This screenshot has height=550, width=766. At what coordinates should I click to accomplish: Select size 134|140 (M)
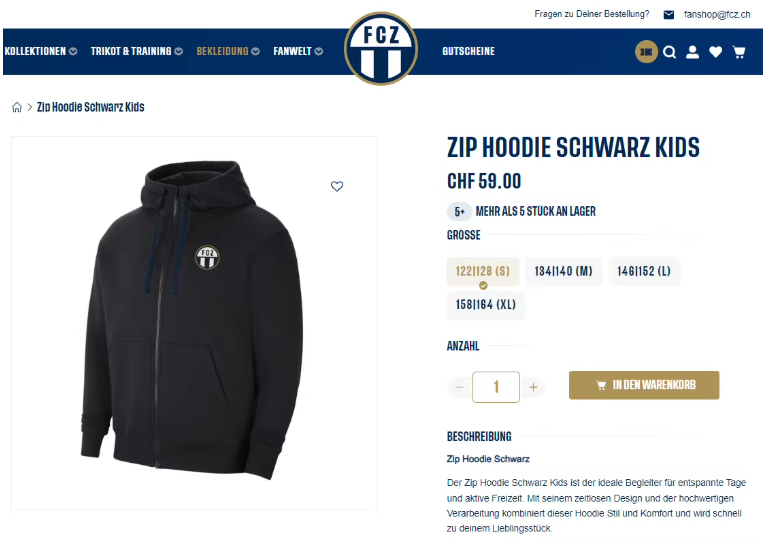563,271
